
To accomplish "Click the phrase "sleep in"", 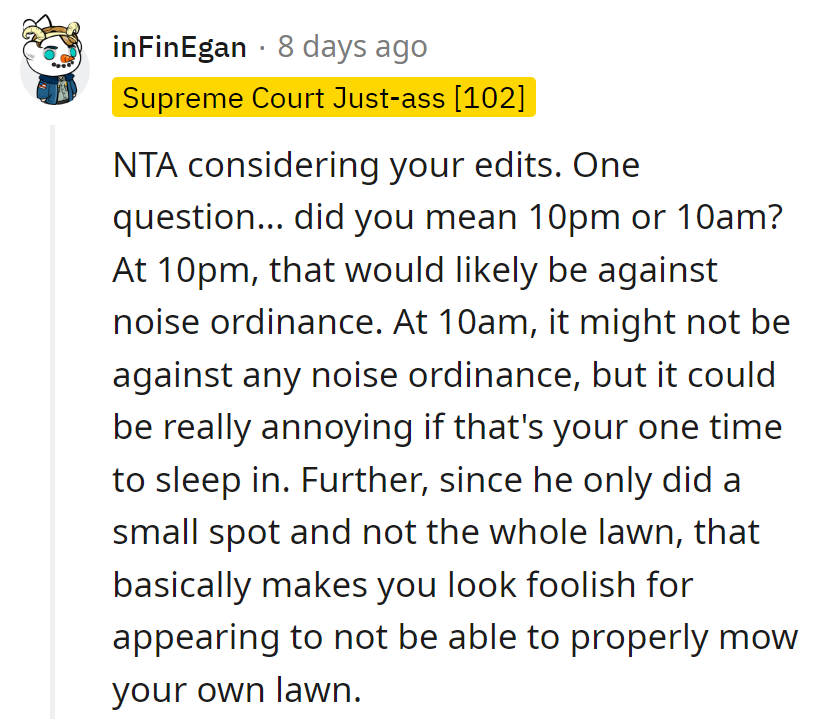I will click(223, 480).
